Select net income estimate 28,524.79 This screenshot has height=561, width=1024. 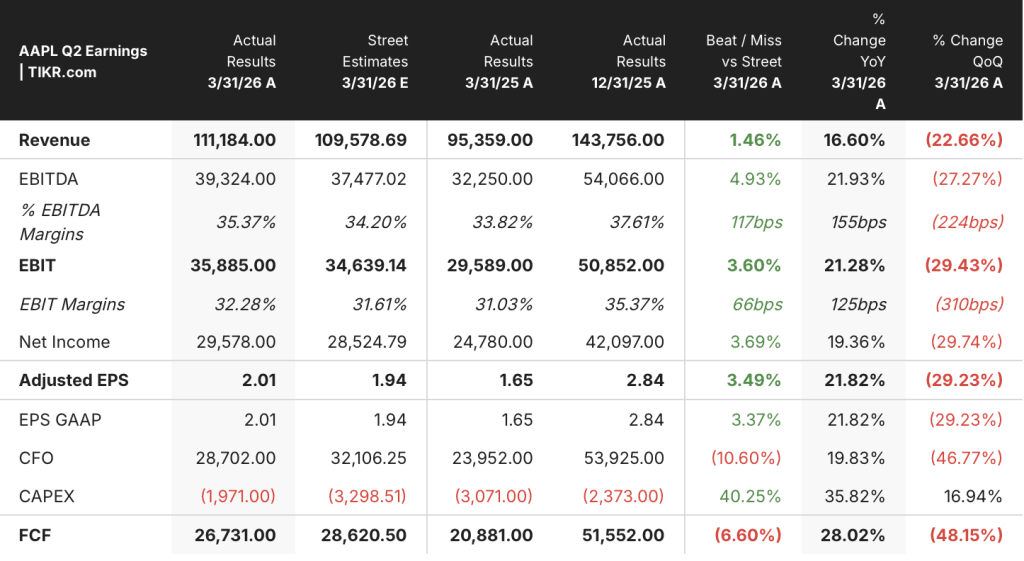click(x=367, y=342)
